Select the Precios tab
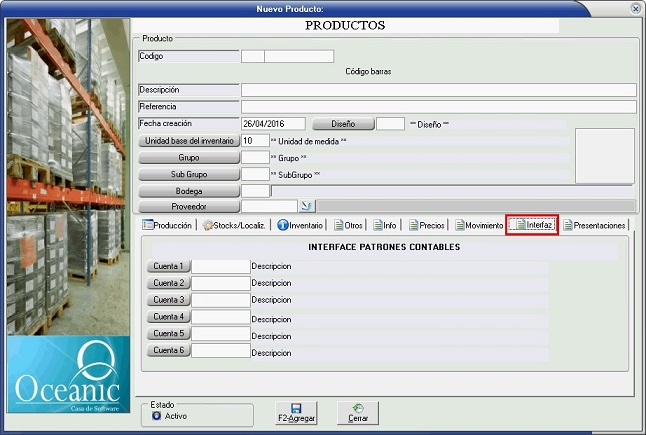 [426, 225]
